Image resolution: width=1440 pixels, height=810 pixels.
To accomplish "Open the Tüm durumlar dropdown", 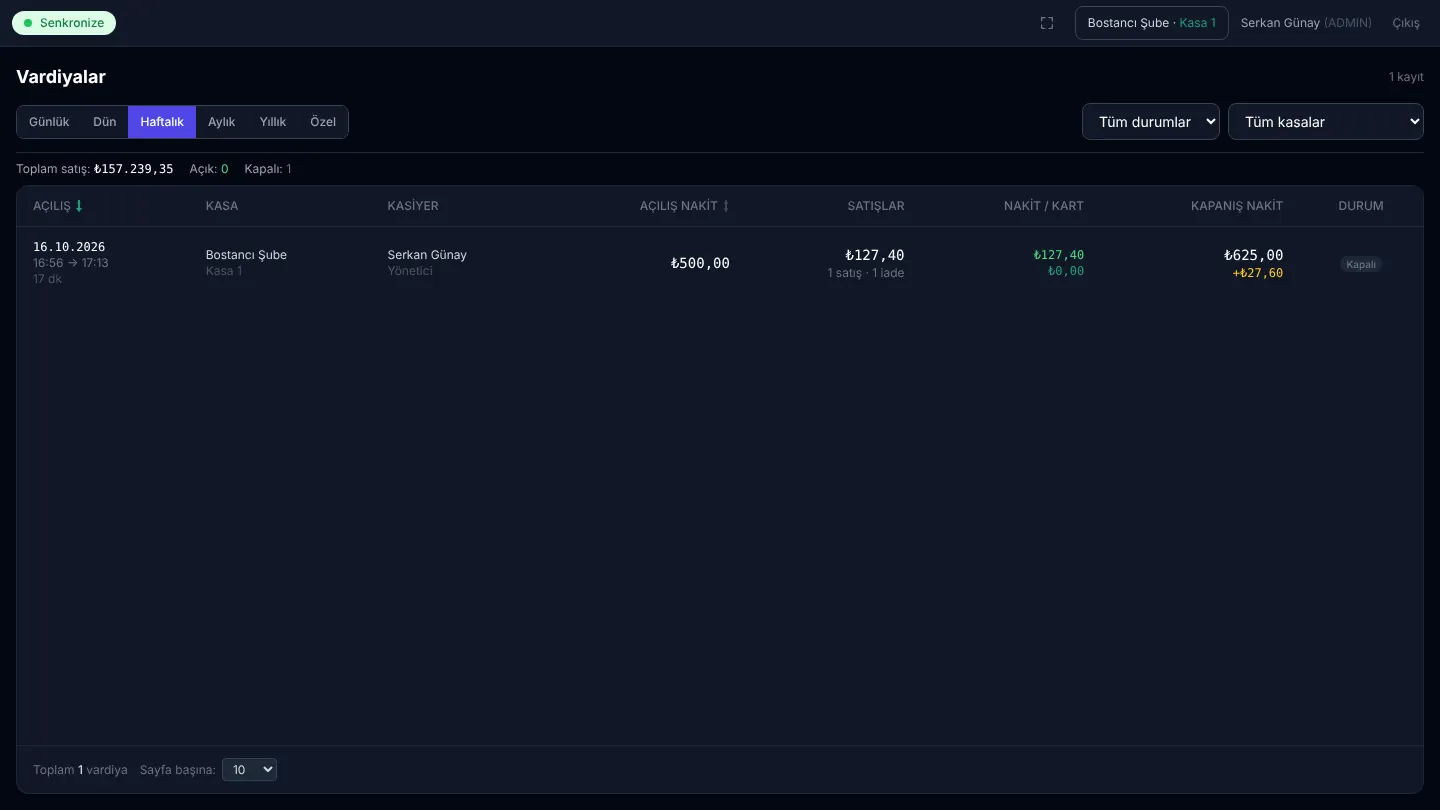I will (x=1151, y=122).
